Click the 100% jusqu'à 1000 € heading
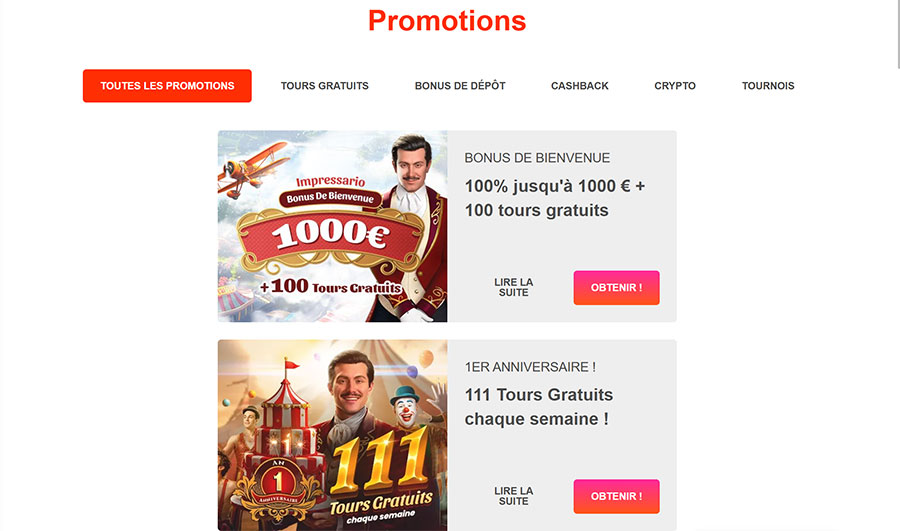 click(x=554, y=198)
